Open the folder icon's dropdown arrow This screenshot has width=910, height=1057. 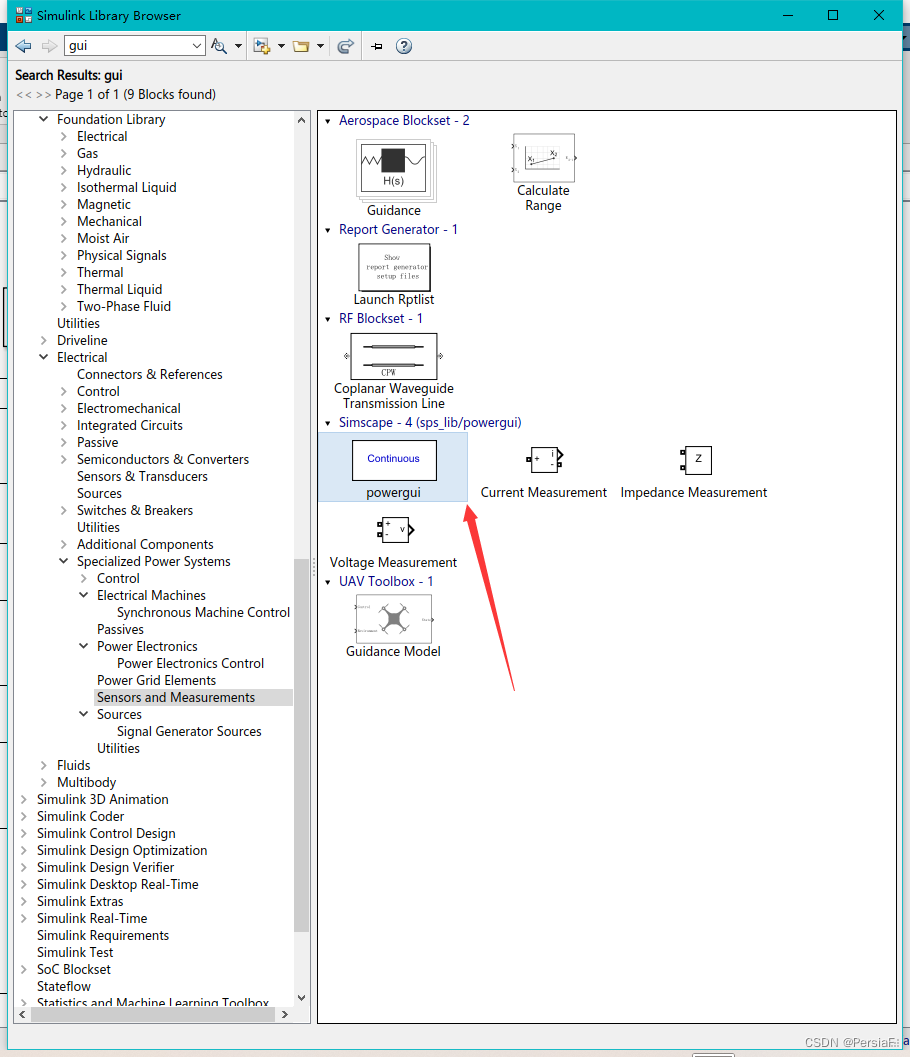[x=320, y=46]
